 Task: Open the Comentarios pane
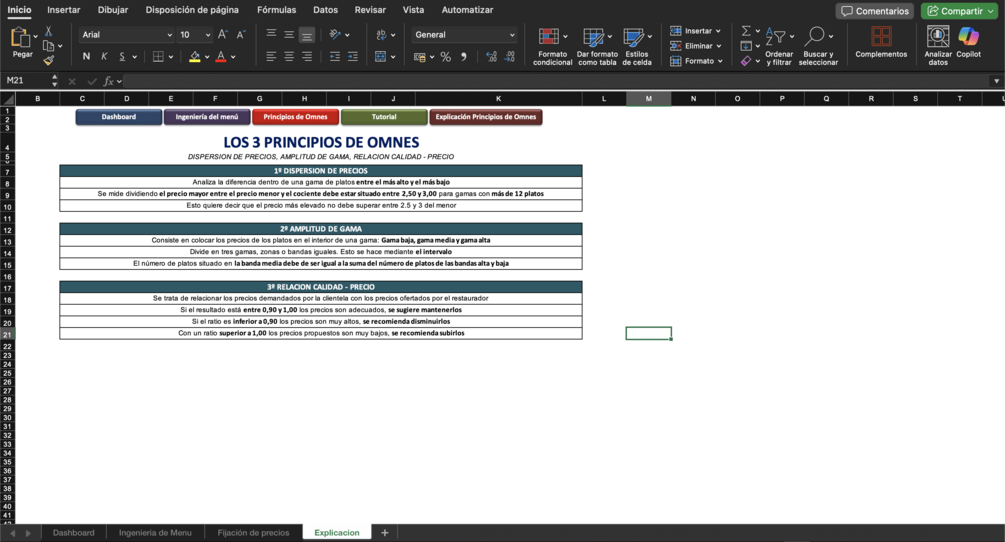click(874, 11)
